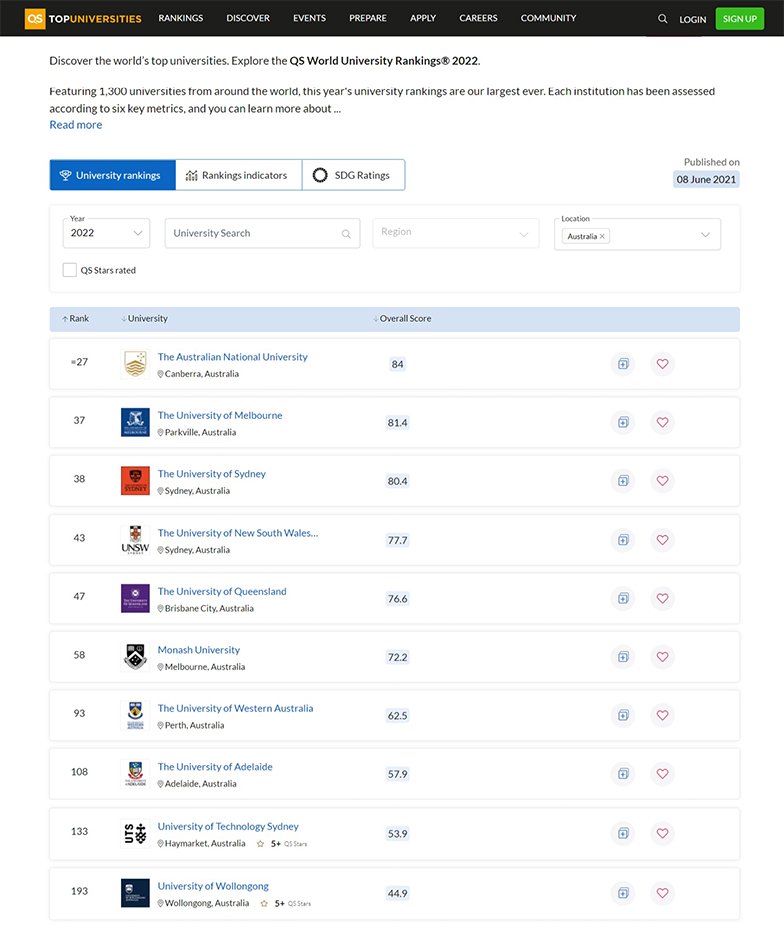Favorite The University of Sydney heart
The width and height of the screenshot is (784, 937).
[662, 481]
